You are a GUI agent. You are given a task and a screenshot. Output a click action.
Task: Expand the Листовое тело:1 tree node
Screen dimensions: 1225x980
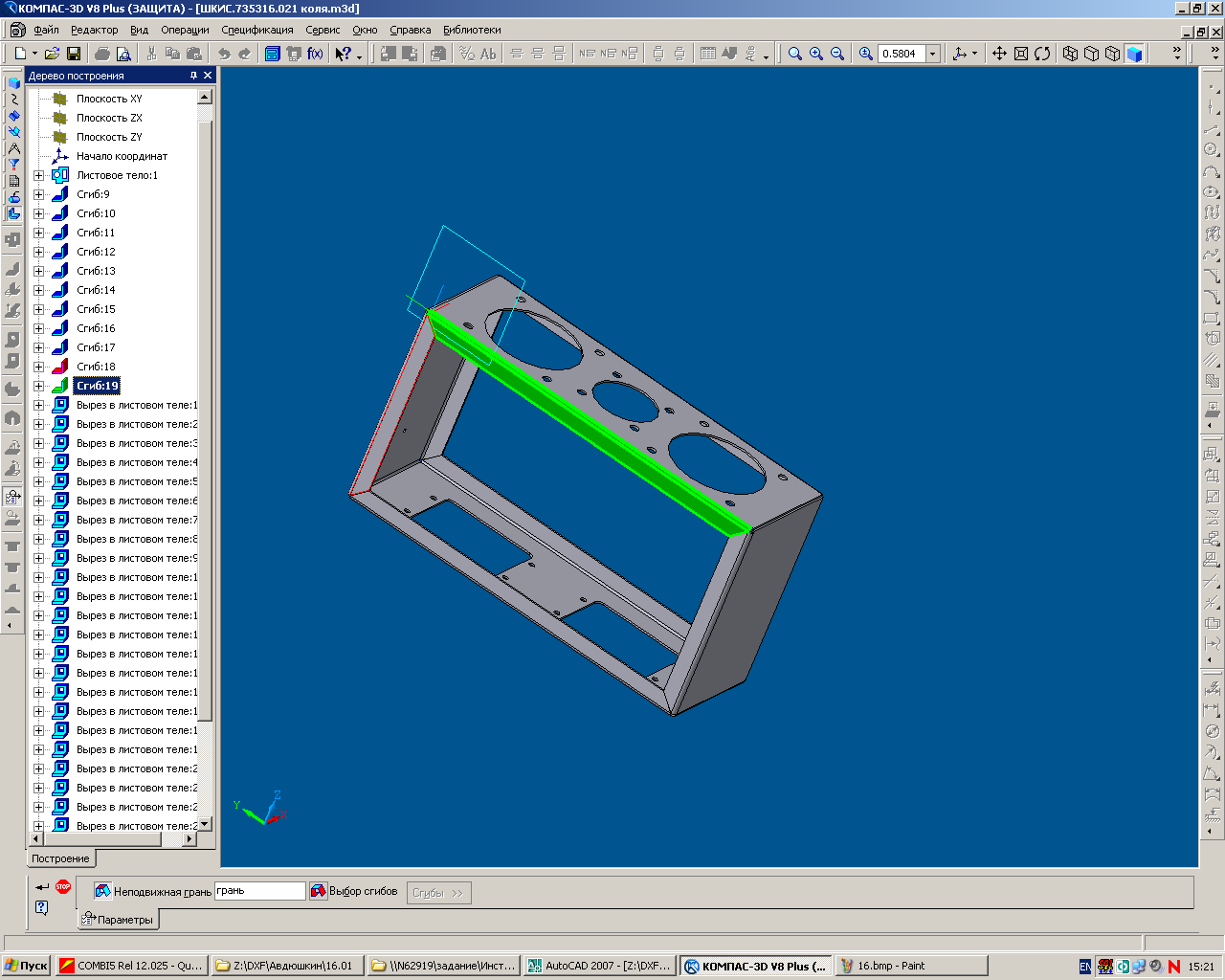point(38,175)
